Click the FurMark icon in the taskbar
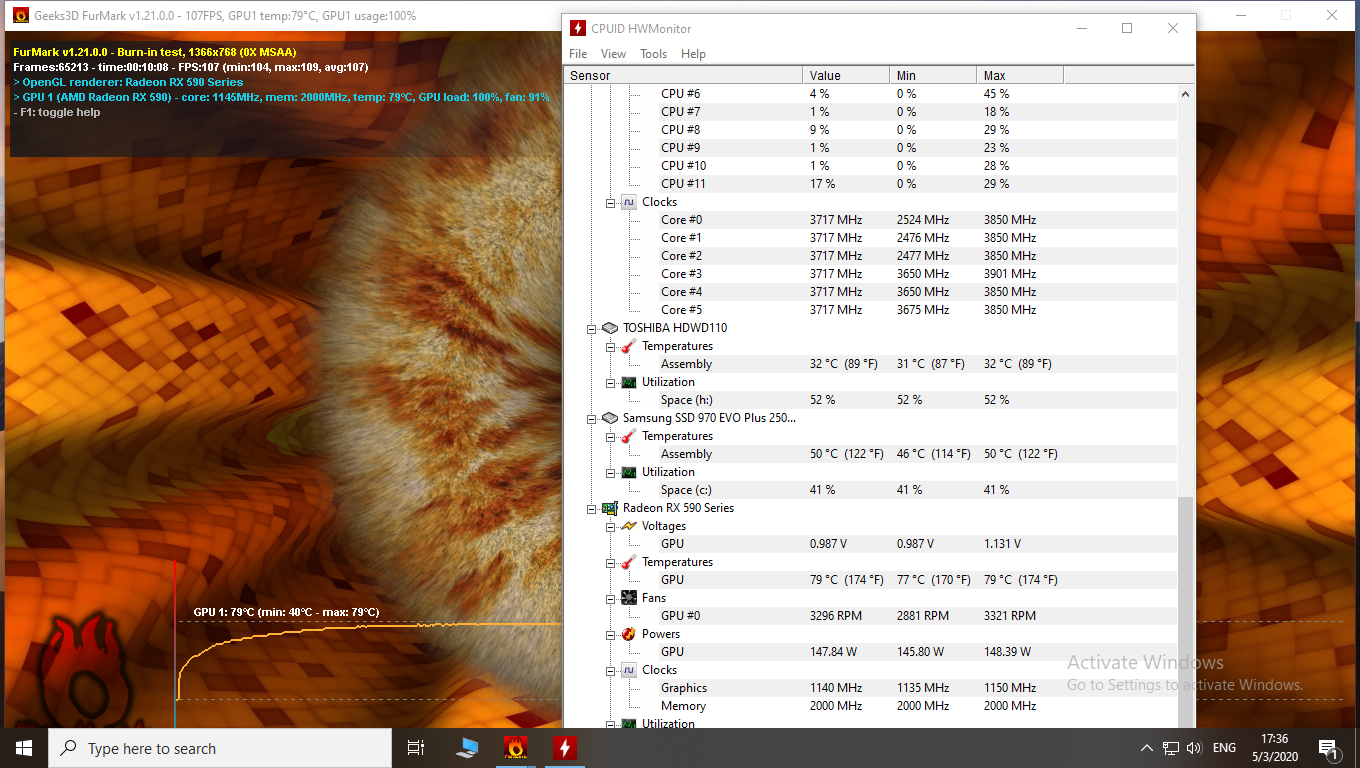Viewport: 1360px width, 768px height. tap(515, 748)
